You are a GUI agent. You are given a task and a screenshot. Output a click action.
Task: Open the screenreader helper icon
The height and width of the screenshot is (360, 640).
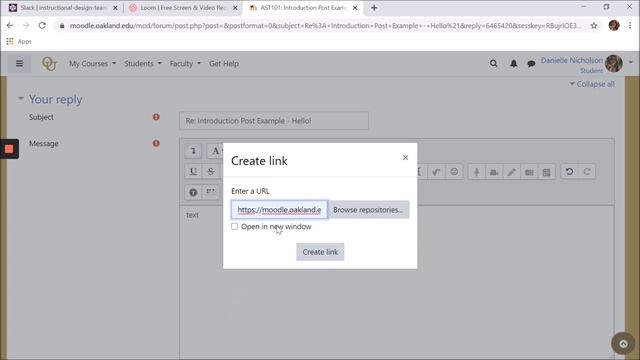tap(211, 192)
